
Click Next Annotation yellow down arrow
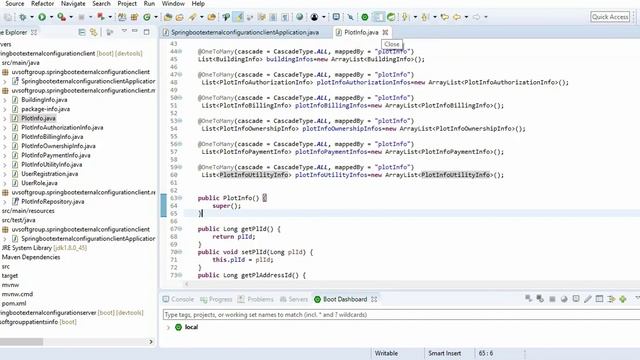coord(405,17)
